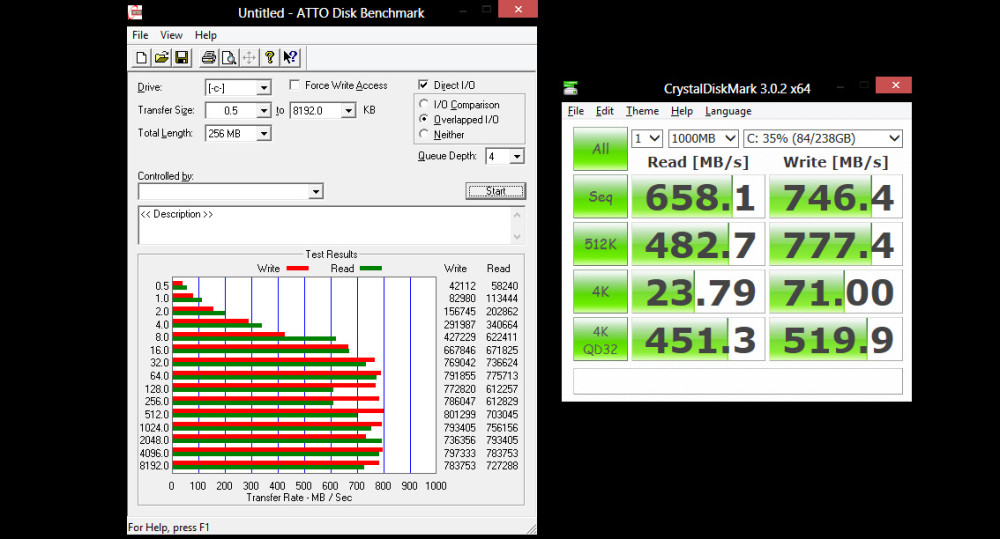Click the yellow question mark Help icon

(x=270, y=58)
